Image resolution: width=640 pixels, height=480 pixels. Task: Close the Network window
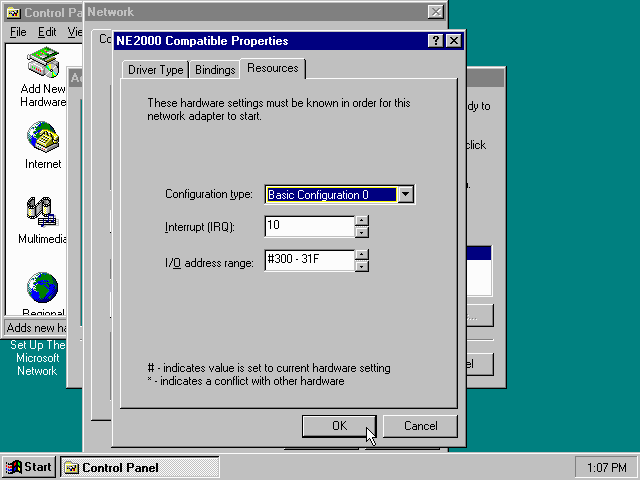436,12
